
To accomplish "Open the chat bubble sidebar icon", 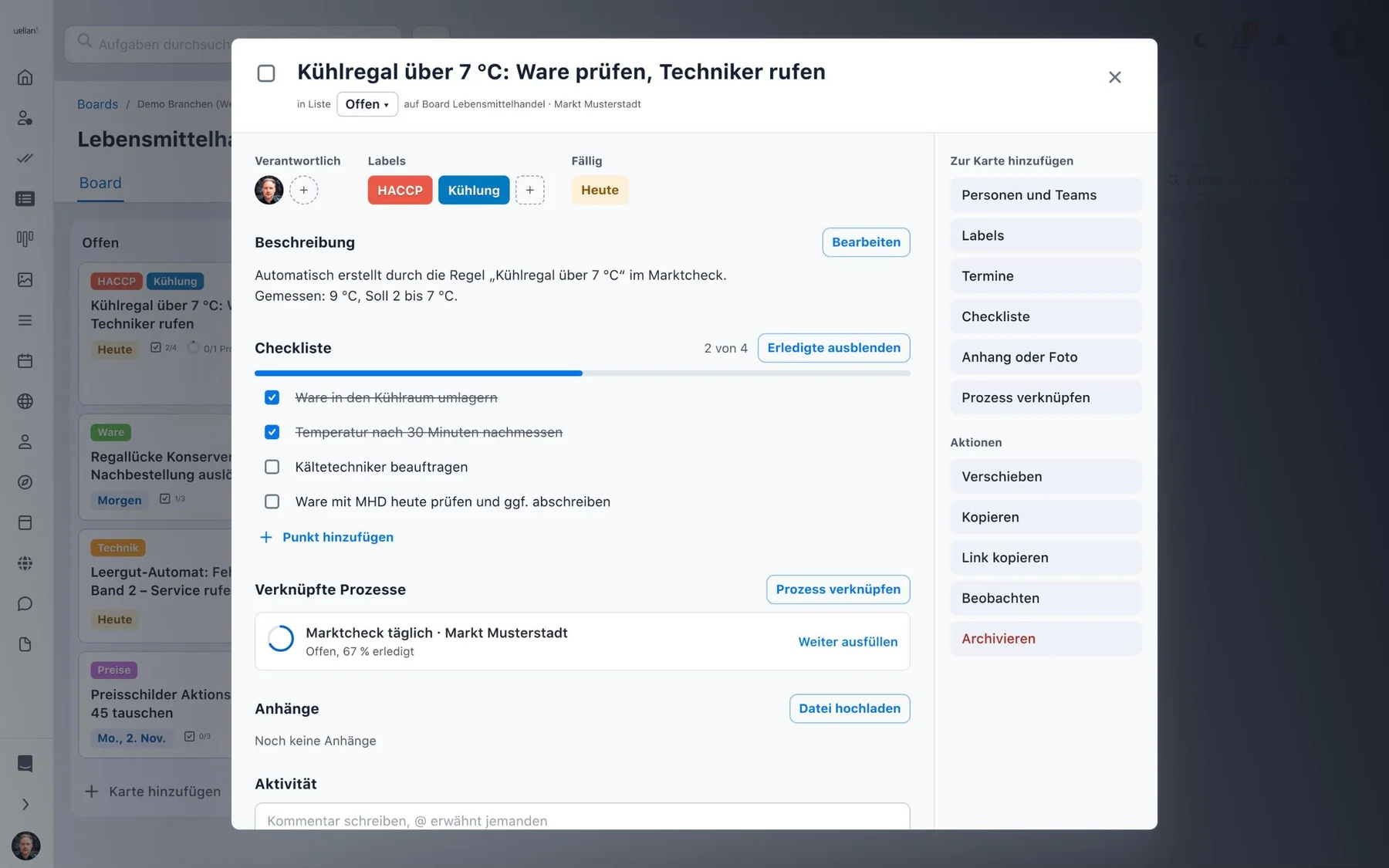I will 25,603.
